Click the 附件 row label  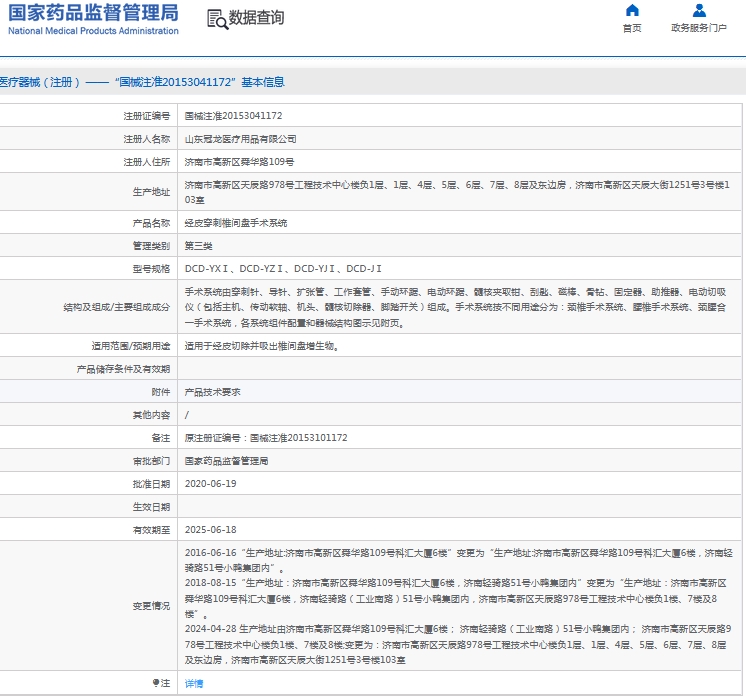point(161,392)
